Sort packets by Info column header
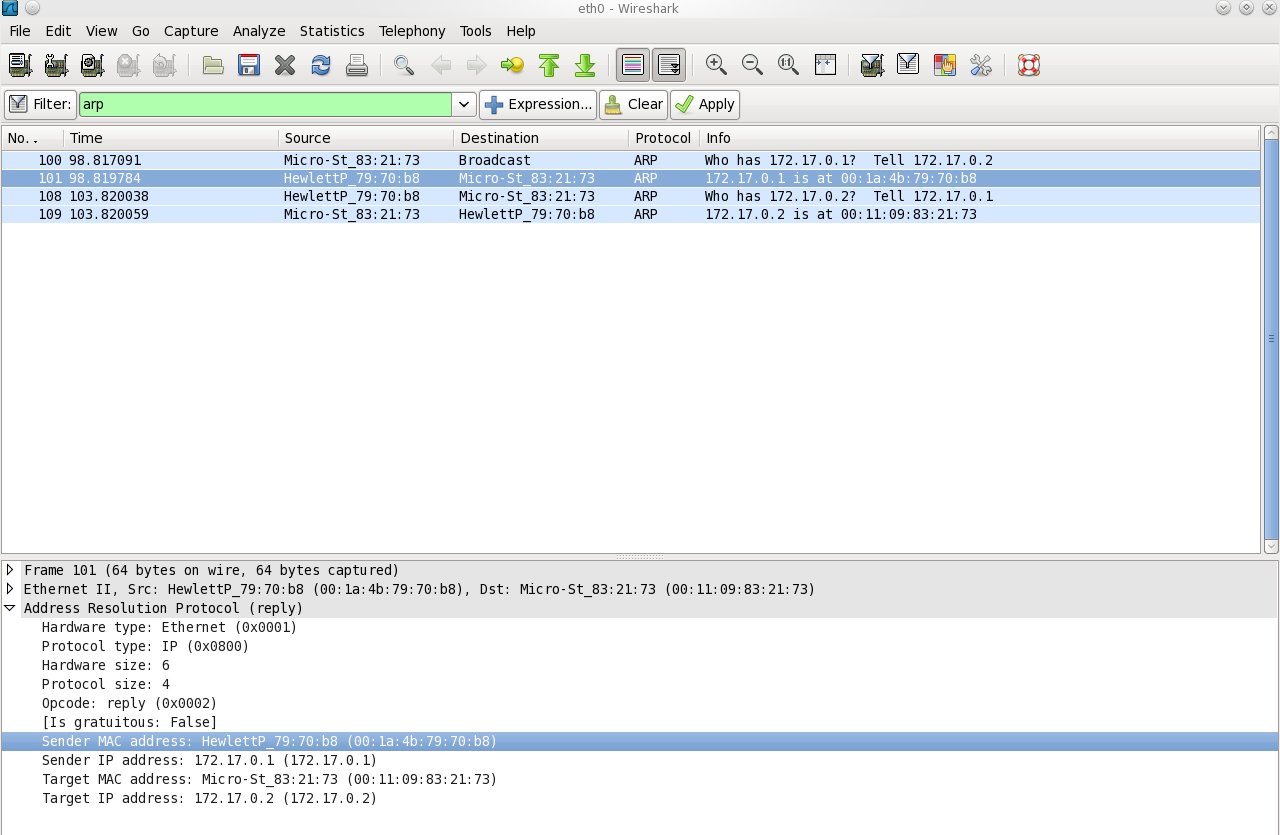Screen dimensions: 1280x835 point(979,138)
